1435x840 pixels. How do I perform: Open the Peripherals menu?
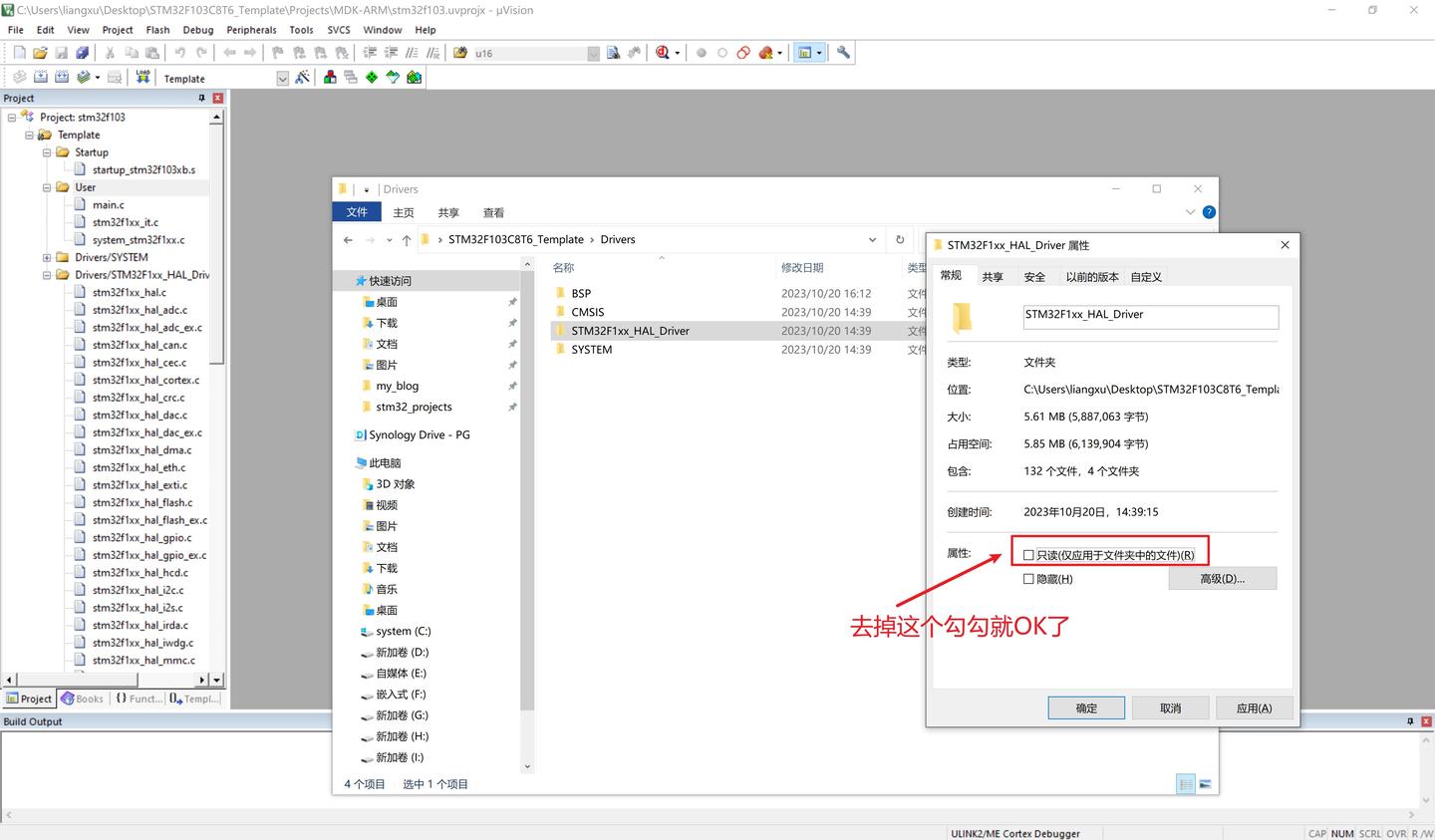251,29
